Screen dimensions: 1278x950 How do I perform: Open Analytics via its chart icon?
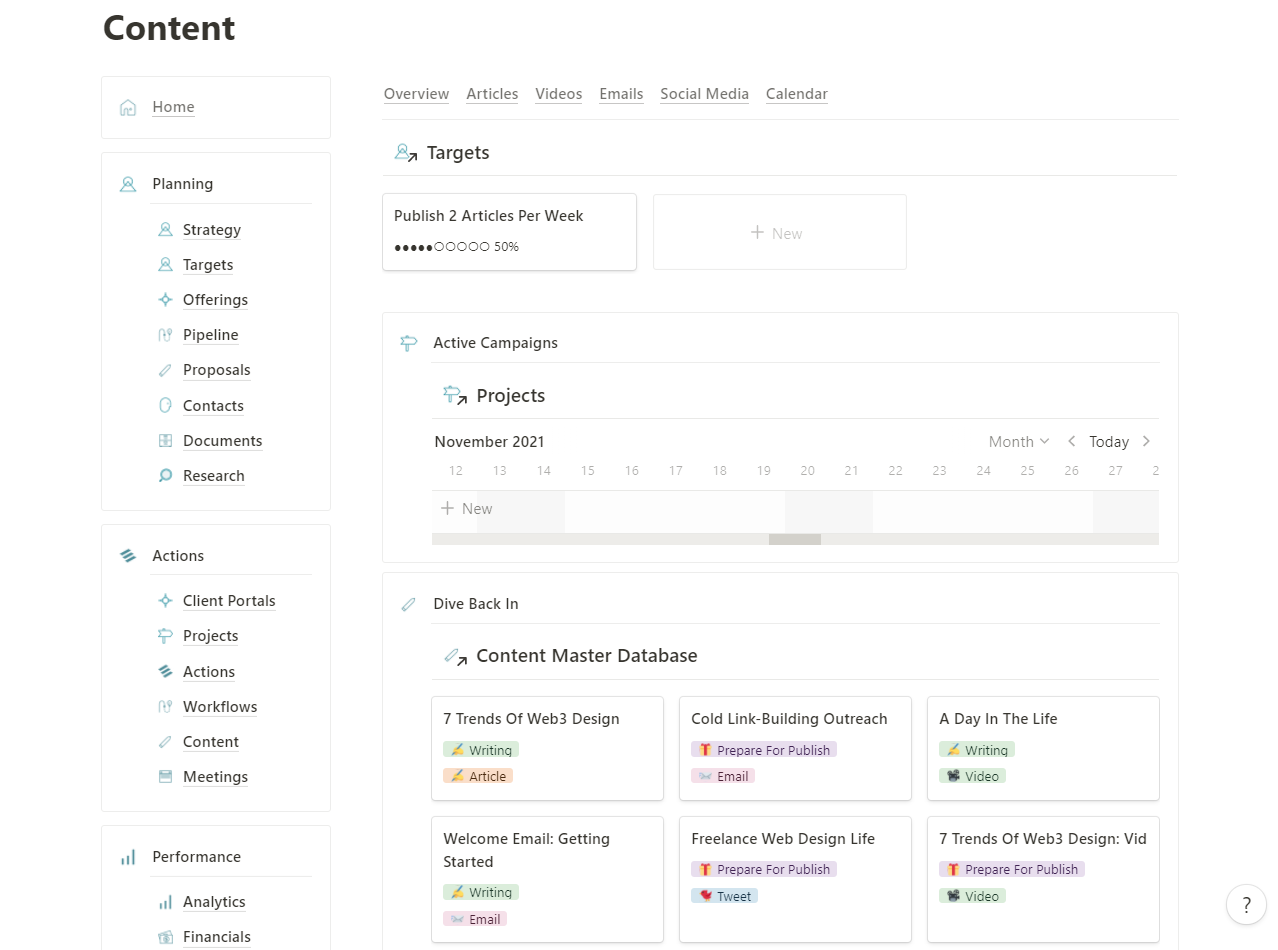pos(164,902)
